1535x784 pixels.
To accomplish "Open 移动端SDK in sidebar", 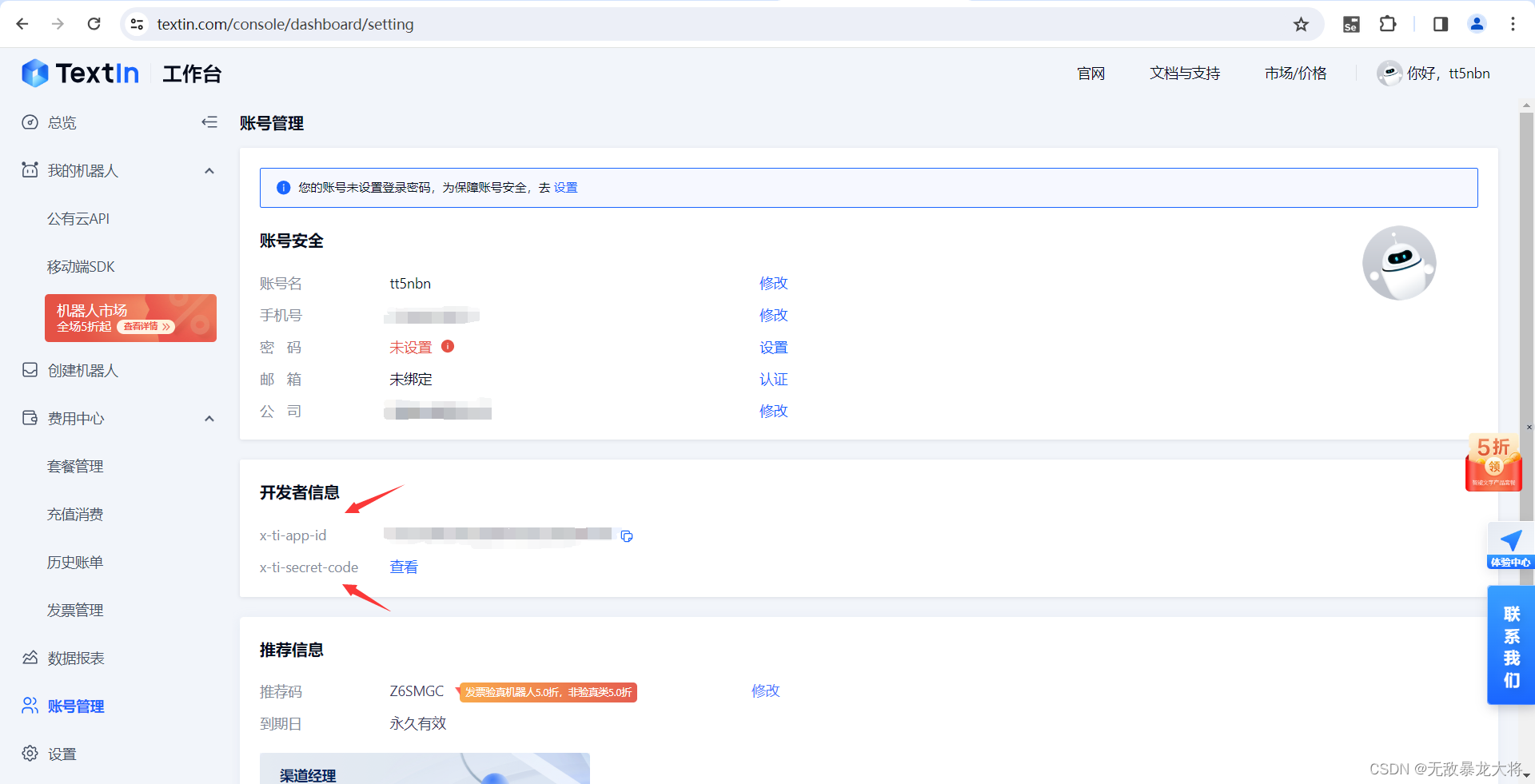I will [x=81, y=266].
